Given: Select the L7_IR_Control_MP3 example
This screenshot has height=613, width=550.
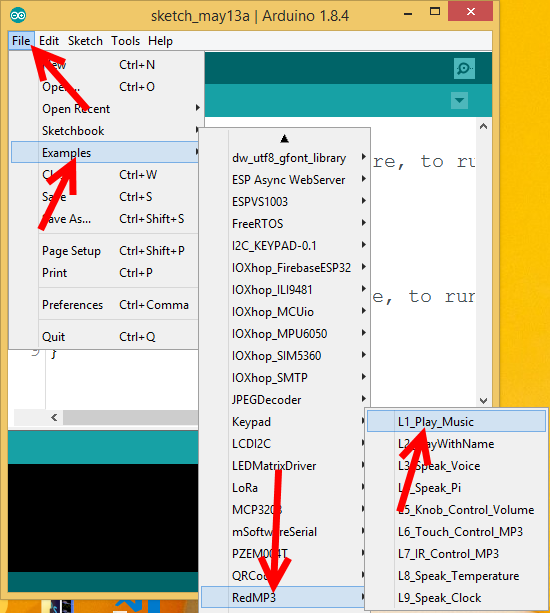Looking at the screenshot, I should tap(456, 554).
